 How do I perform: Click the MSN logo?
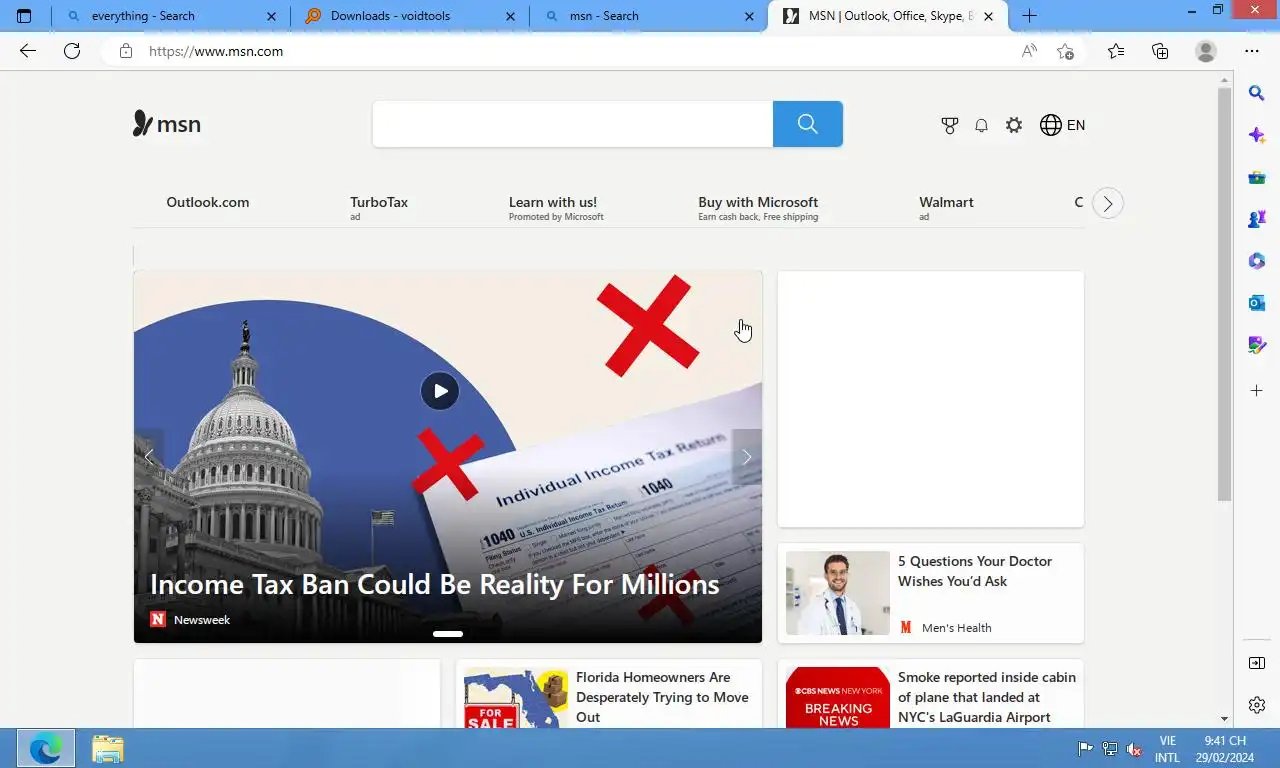(x=167, y=124)
